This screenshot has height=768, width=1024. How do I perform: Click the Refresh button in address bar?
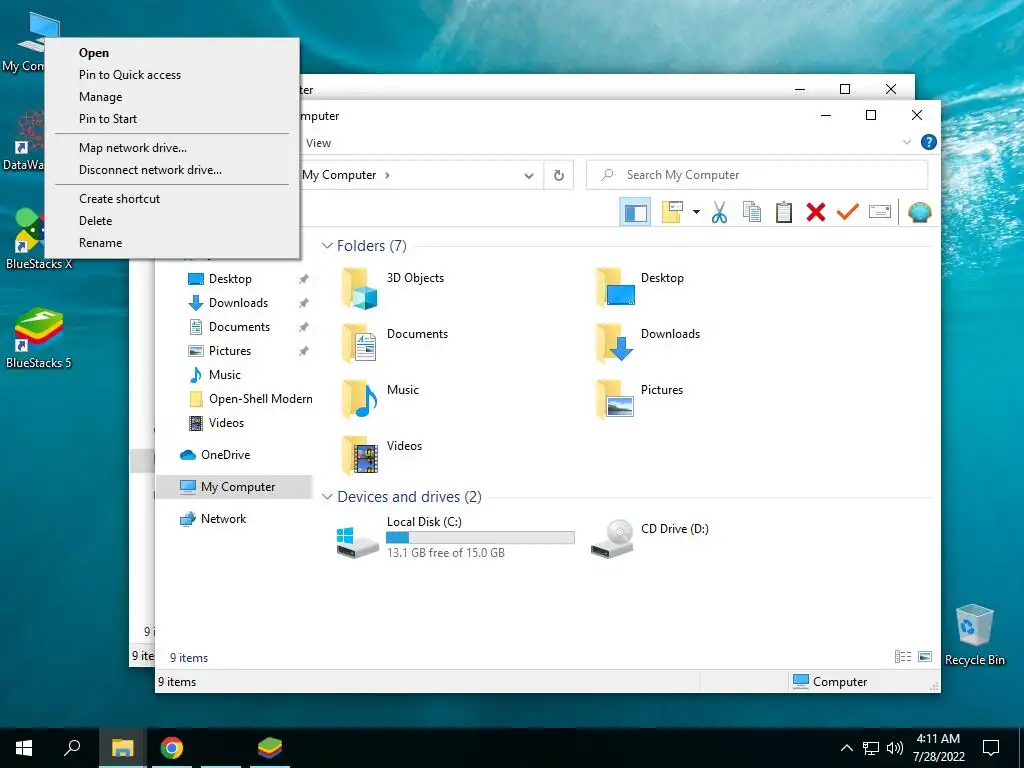point(558,175)
